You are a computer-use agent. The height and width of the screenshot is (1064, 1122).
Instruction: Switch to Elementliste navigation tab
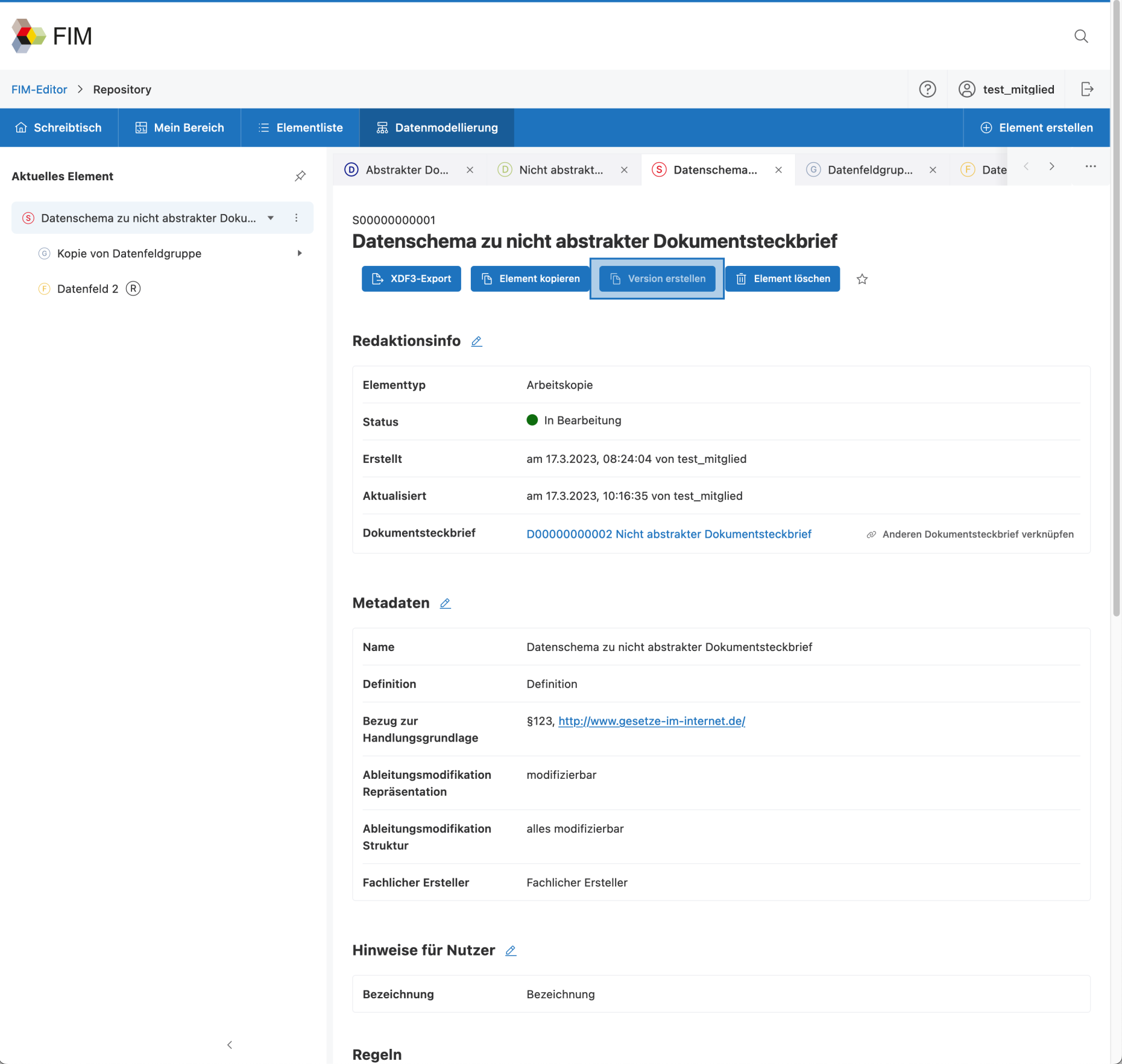(300, 128)
